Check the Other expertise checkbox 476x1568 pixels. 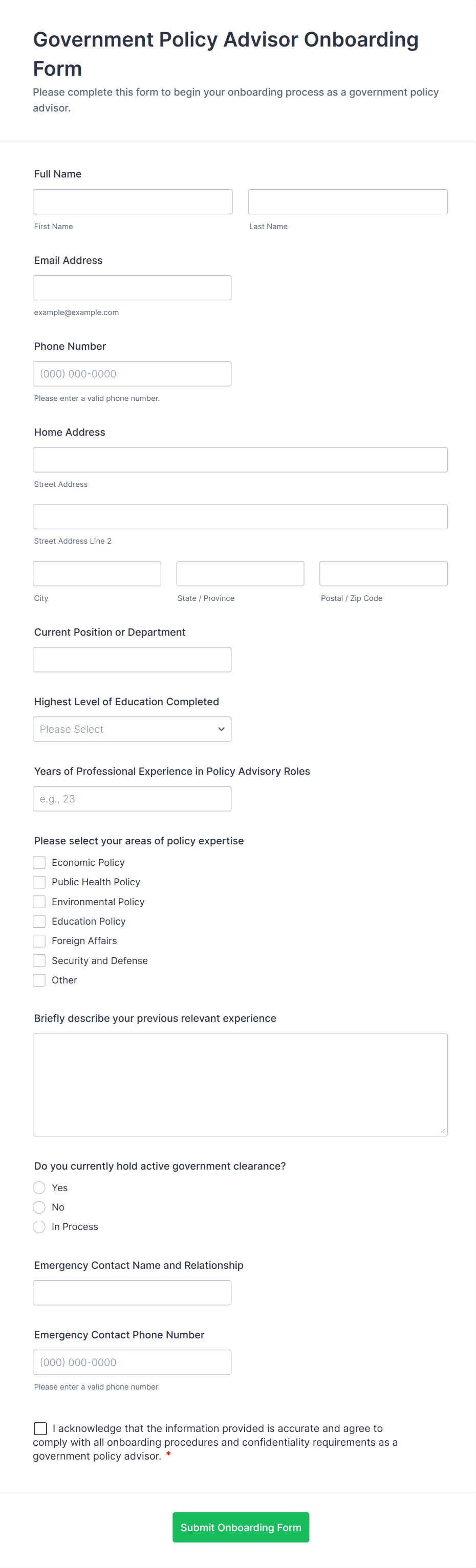pos(39,979)
